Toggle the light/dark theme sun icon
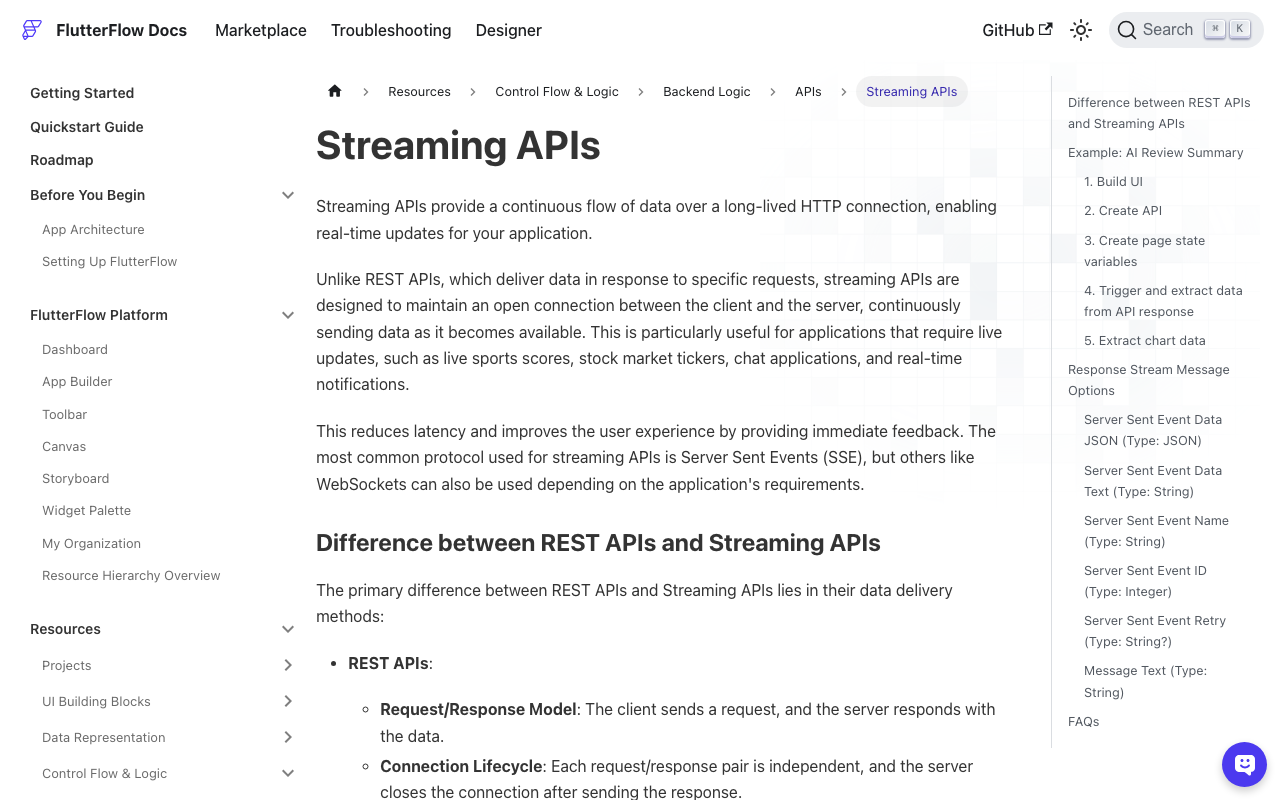Image resolution: width=1280 pixels, height=800 pixels. 1081,30
